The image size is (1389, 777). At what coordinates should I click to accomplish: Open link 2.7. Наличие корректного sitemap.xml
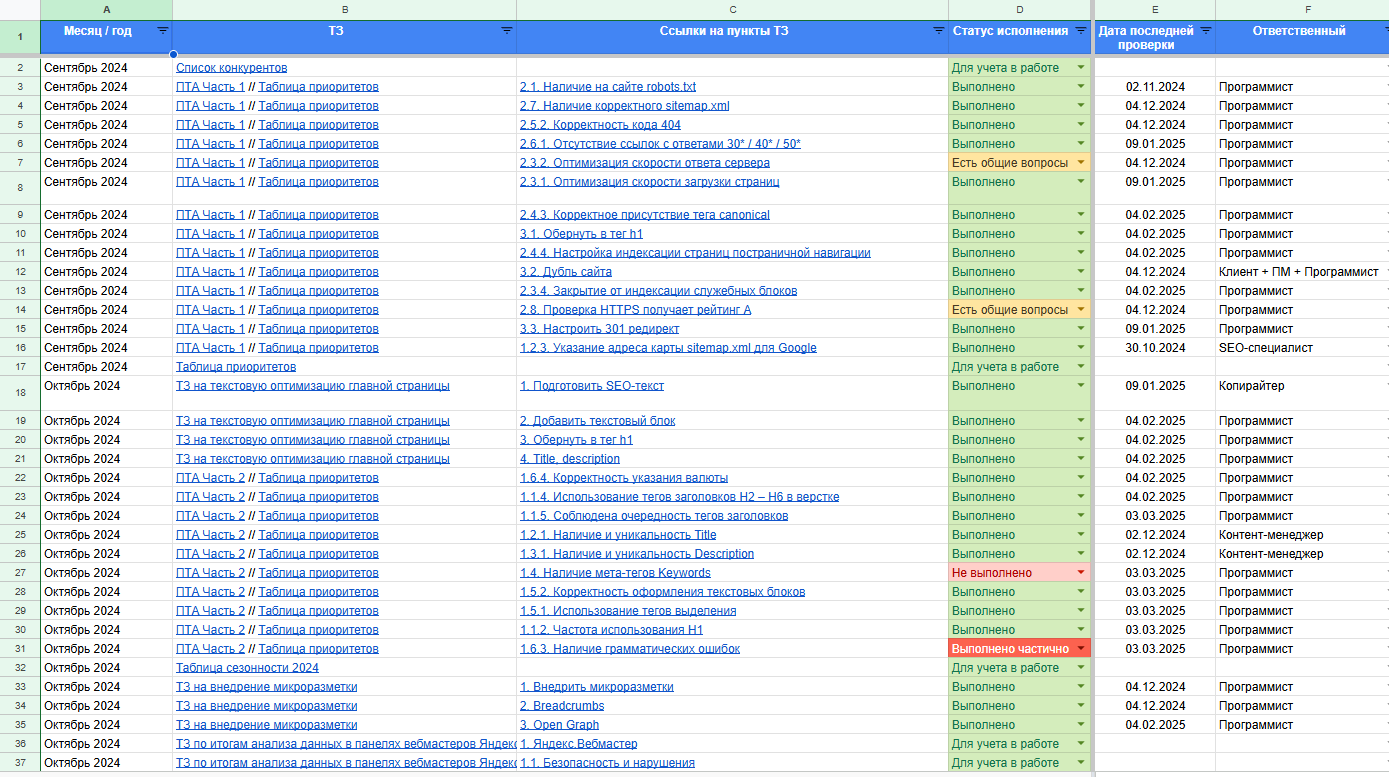click(624, 106)
